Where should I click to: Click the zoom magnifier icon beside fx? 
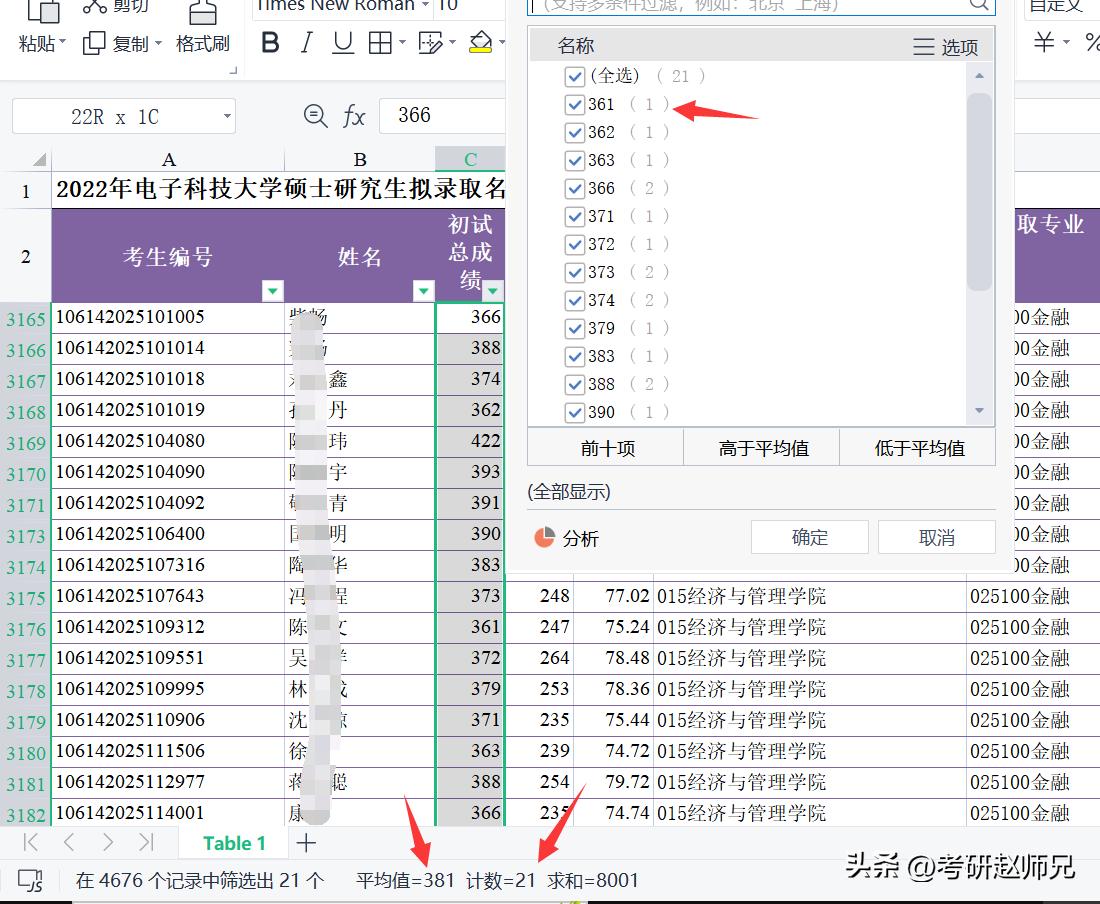click(314, 115)
